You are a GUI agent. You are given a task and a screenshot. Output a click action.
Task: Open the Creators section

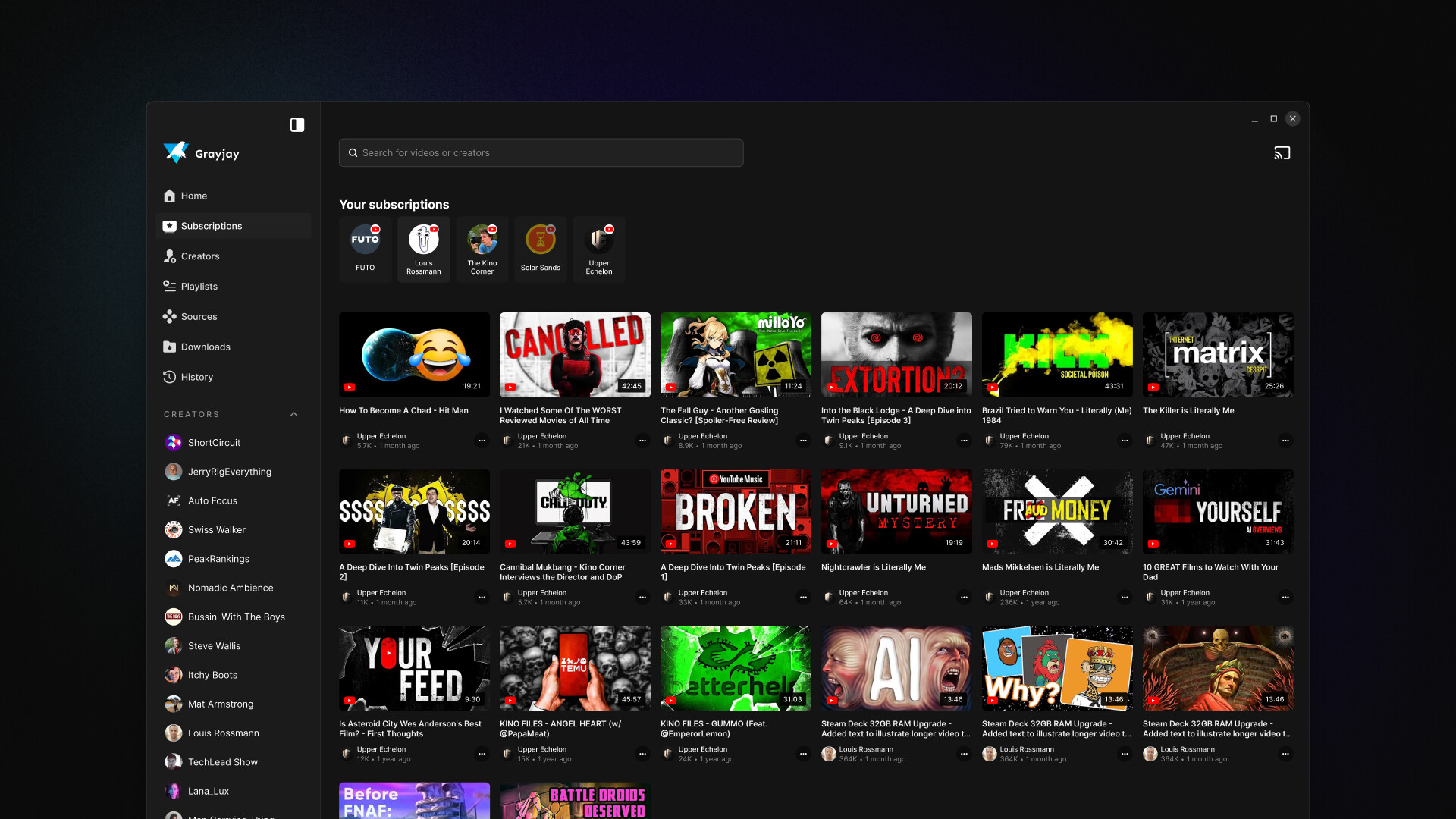pyautogui.click(x=200, y=256)
